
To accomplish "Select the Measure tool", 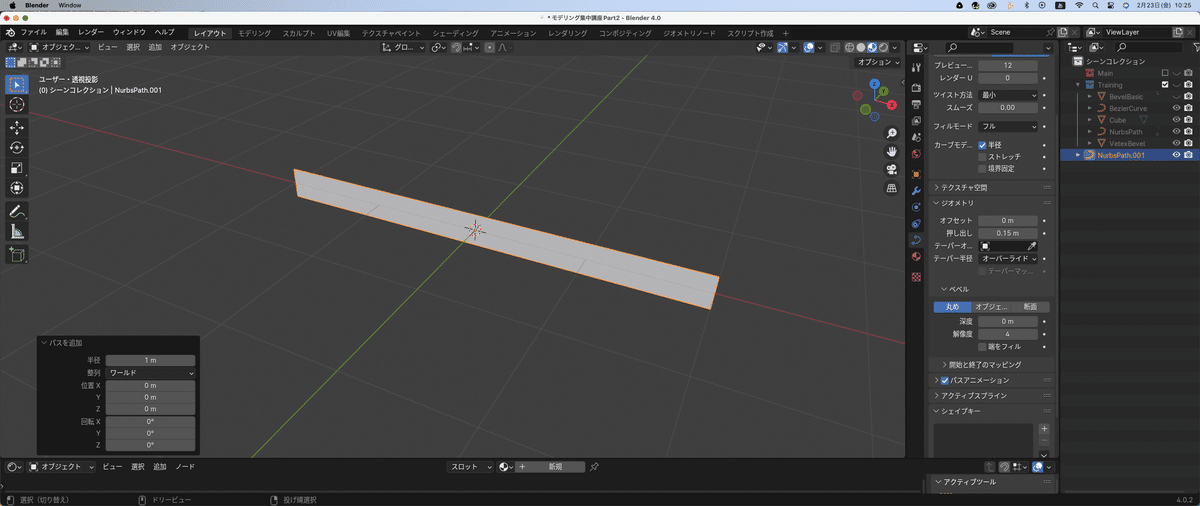I will [x=17, y=232].
